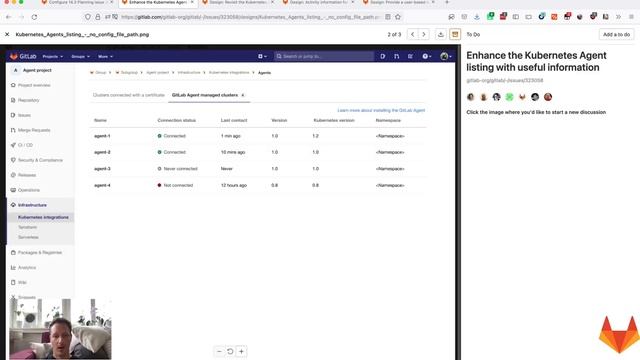The image size is (640, 360).
Task: Click the archive design icon button
Action: pyautogui.click(x=455, y=35)
